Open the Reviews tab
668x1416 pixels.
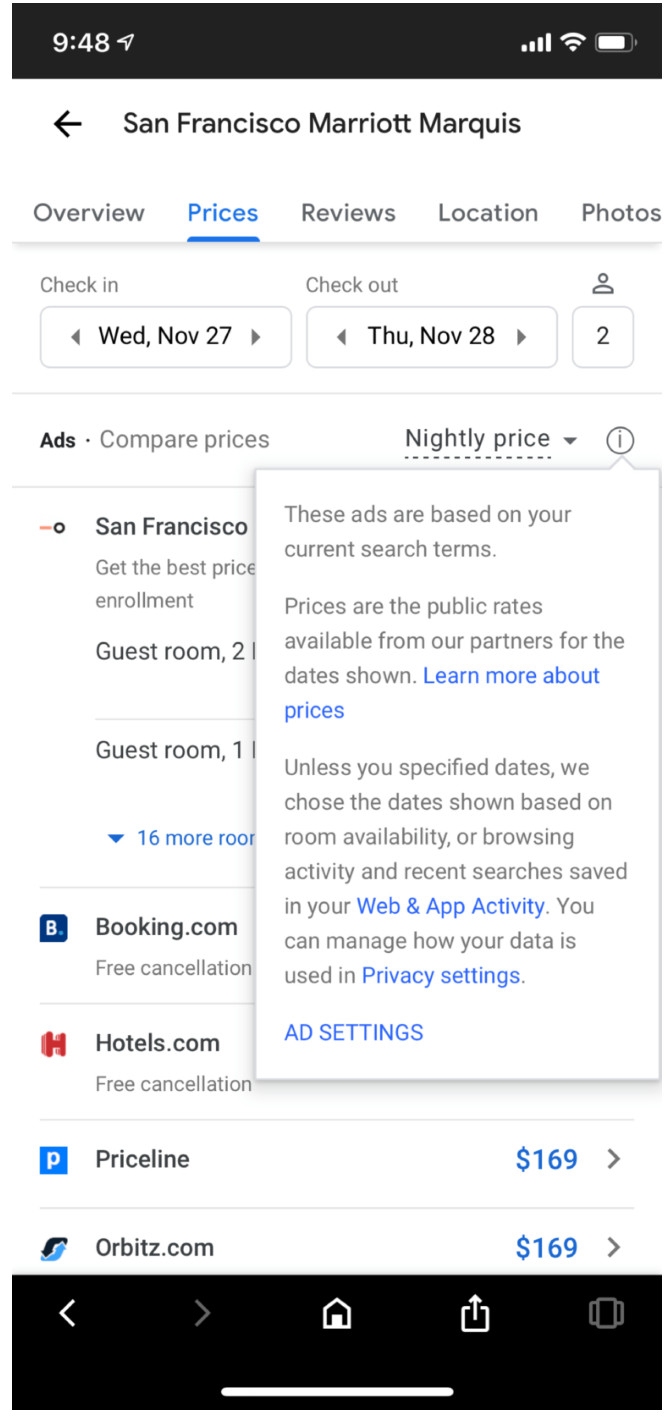coord(348,213)
